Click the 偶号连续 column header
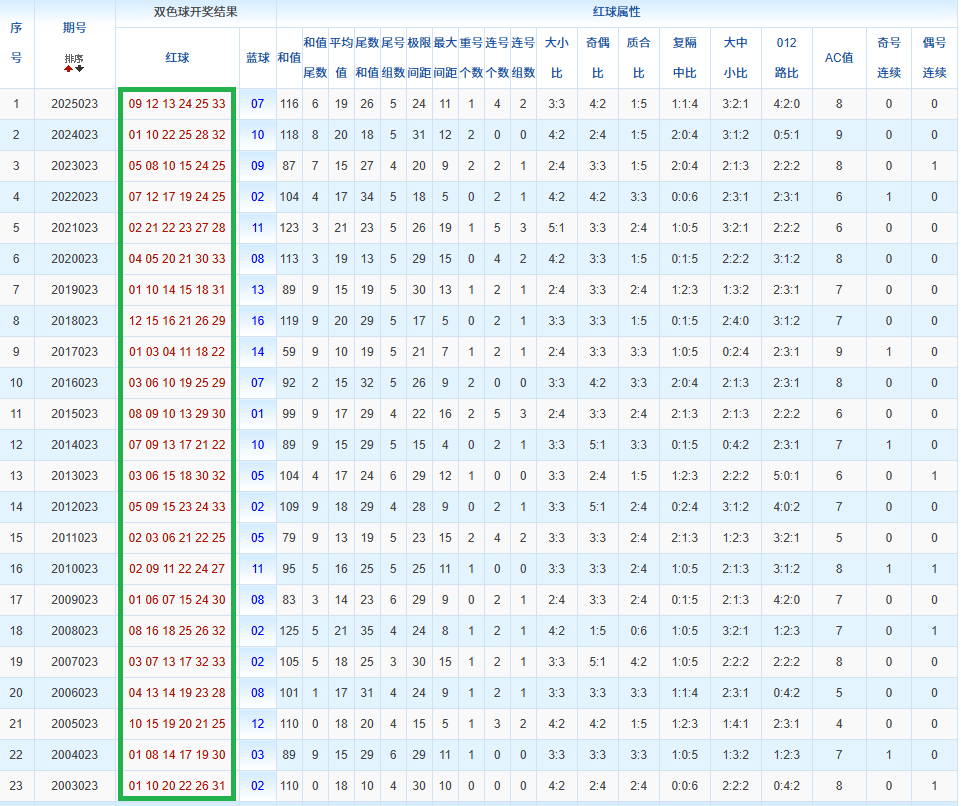This screenshot has height=806, width=961. pos(934,58)
